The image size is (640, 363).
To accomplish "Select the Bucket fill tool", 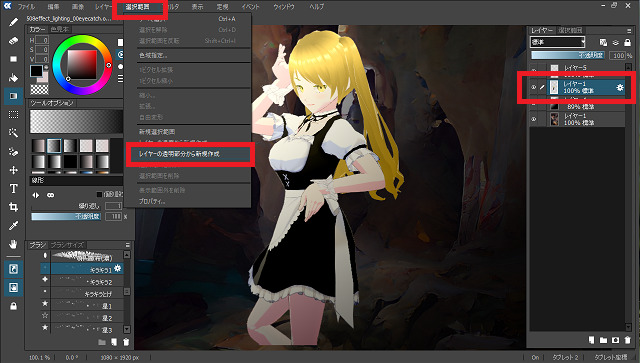I will [x=13, y=78].
